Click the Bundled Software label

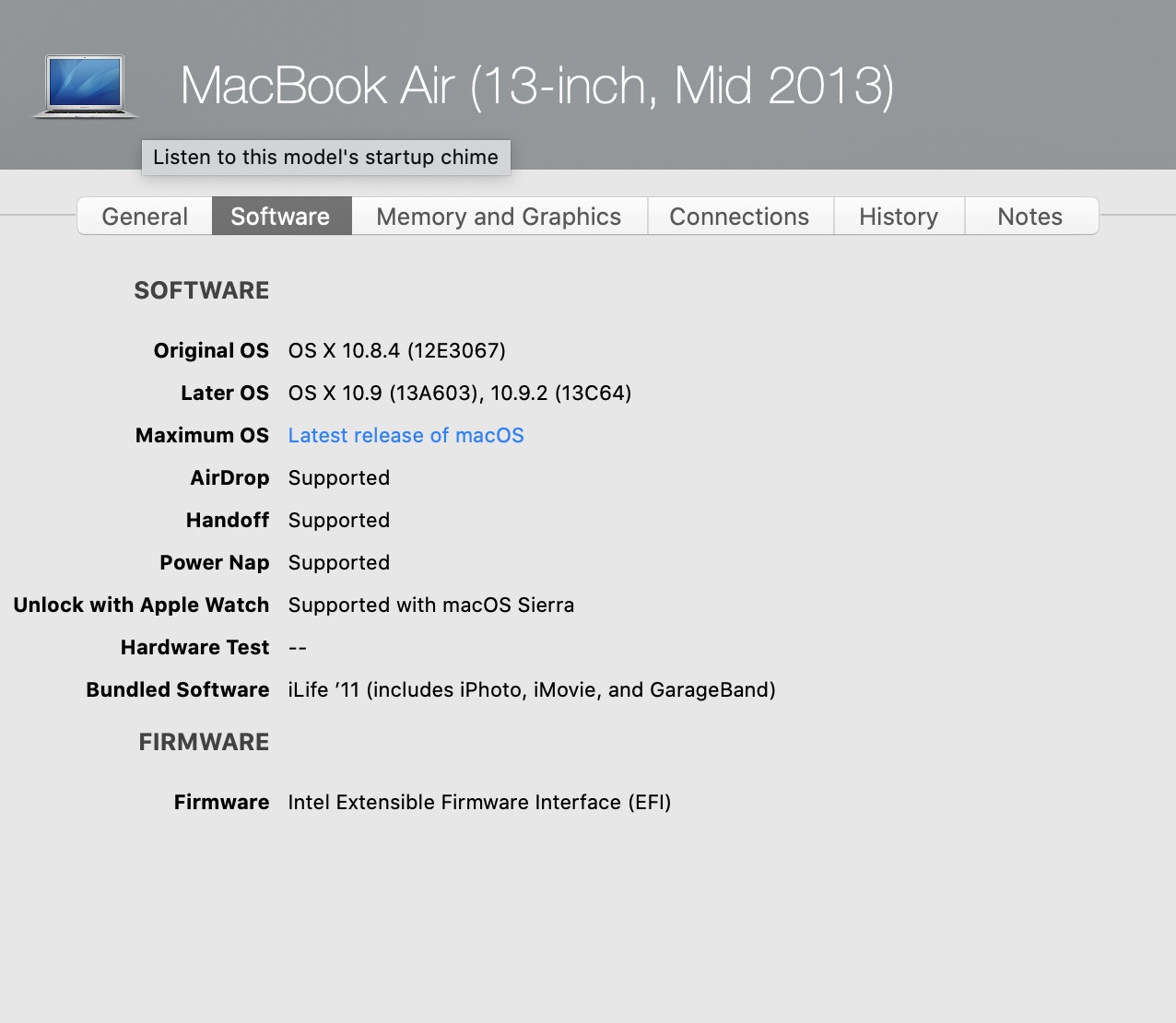click(178, 689)
